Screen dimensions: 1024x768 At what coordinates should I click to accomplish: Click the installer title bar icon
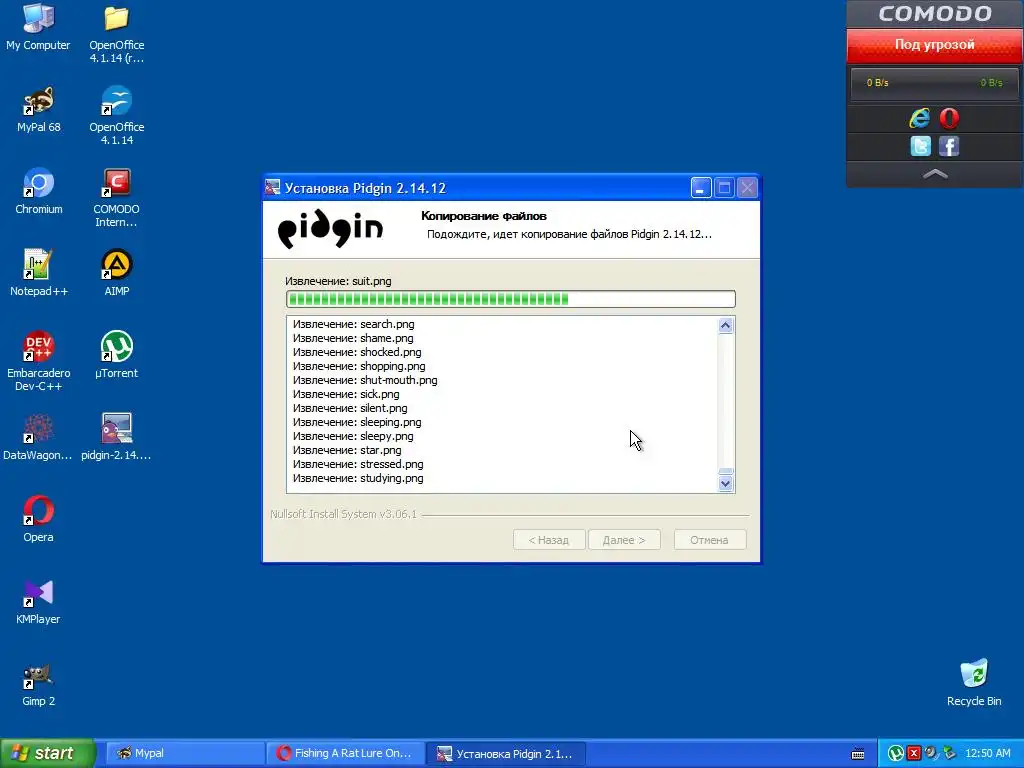tap(273, 188)
